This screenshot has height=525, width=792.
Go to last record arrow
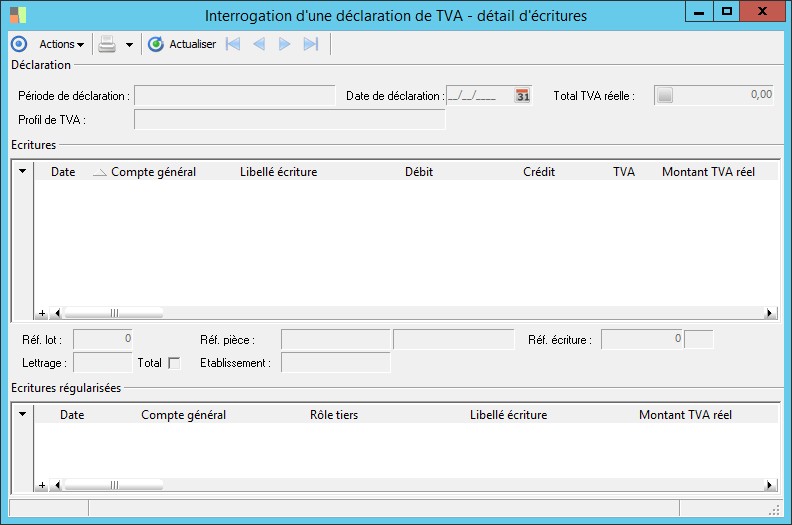click(311, 44)
